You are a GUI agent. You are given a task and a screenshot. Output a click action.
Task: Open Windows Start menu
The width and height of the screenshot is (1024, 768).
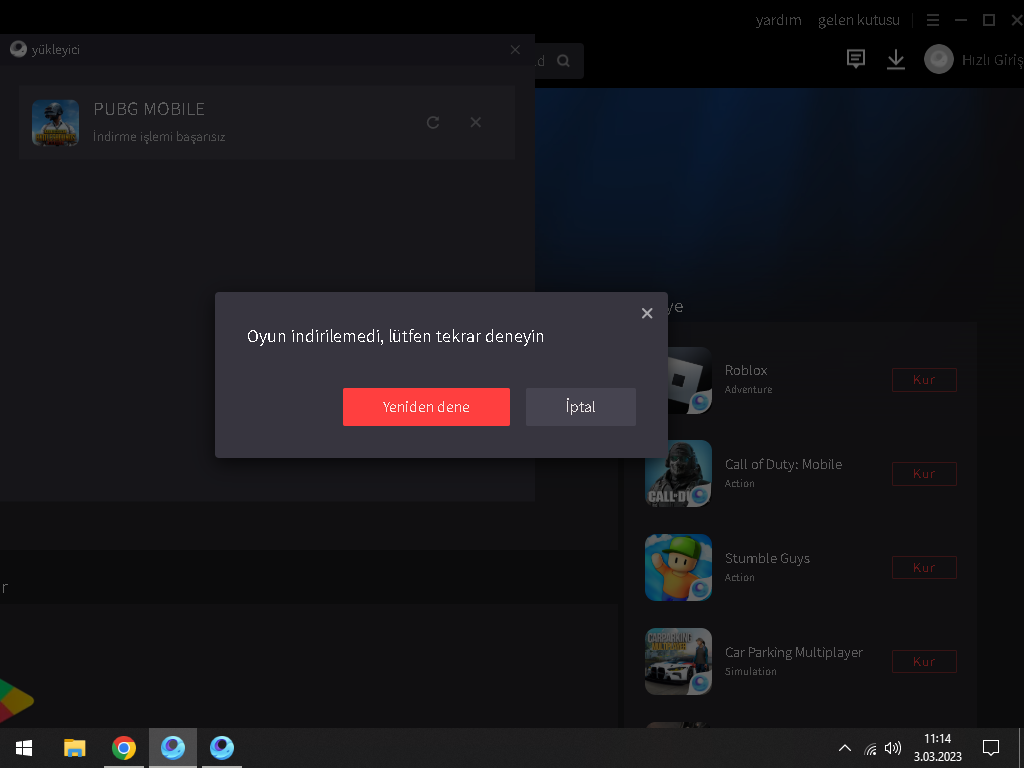24,748
